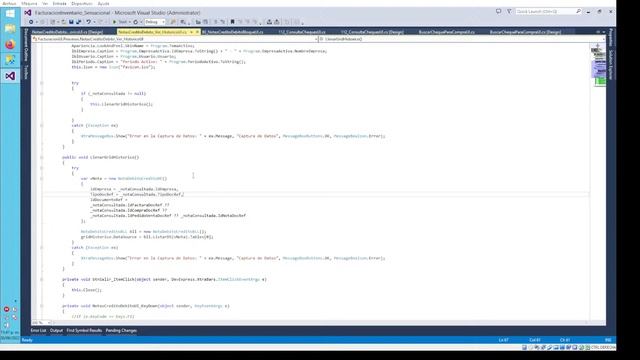
Task: Switch to the first NotasCreditoDebito Design tab
Action: pyautogui.click(x=67, y=32)
